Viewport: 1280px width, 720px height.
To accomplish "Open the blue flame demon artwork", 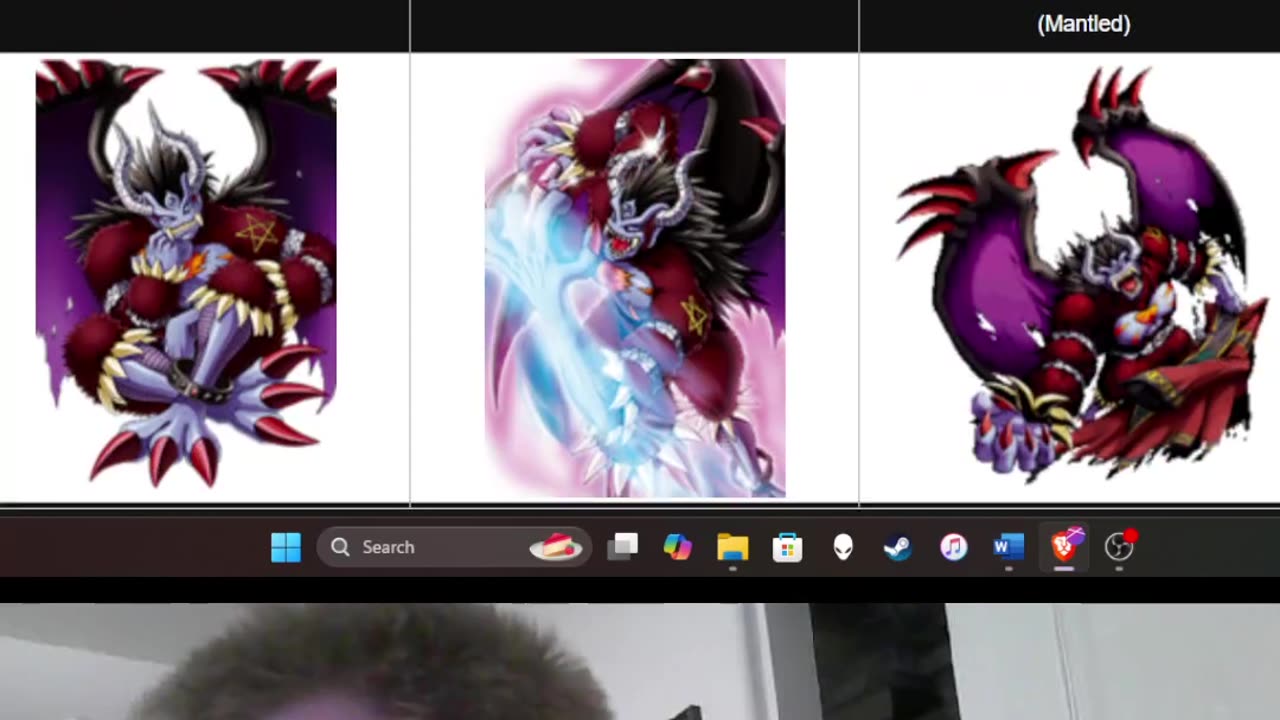I will [x=635, y=278].
